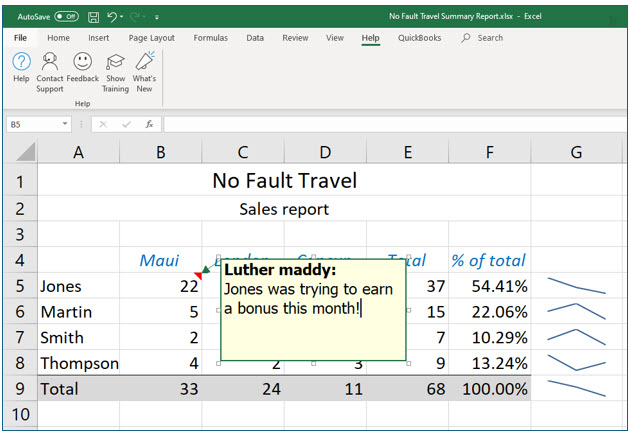Viewport: 630px width, 432px height.
Task: Click the formula bar Enter checkmark icon
Action: [x=127, y=125]
